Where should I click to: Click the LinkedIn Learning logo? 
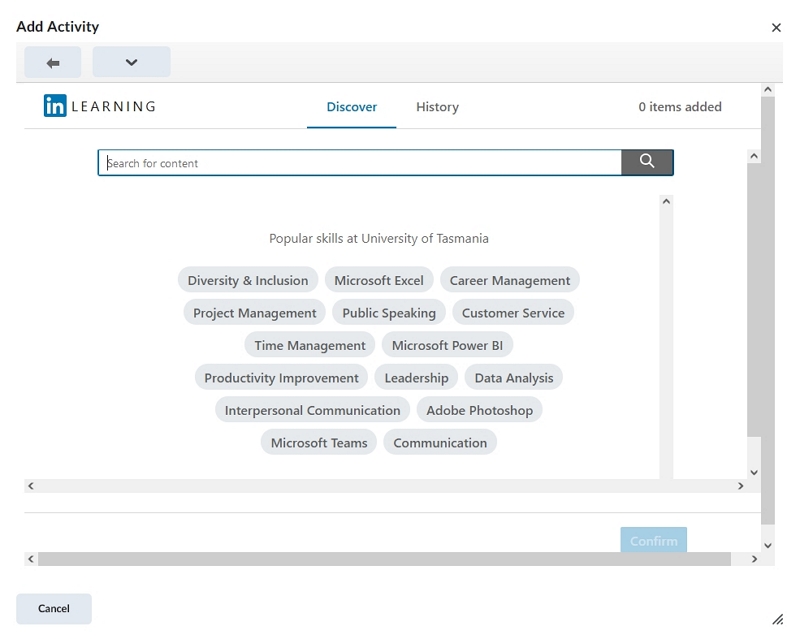pos(100,106)
